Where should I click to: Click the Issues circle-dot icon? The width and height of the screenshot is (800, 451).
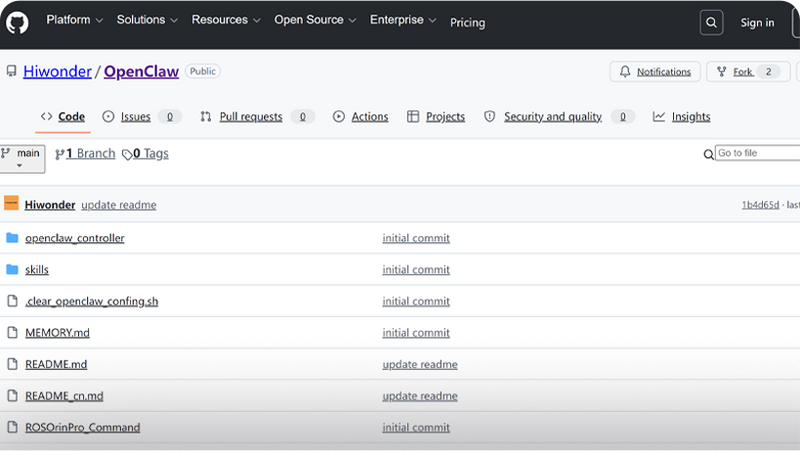coord(108,116)
